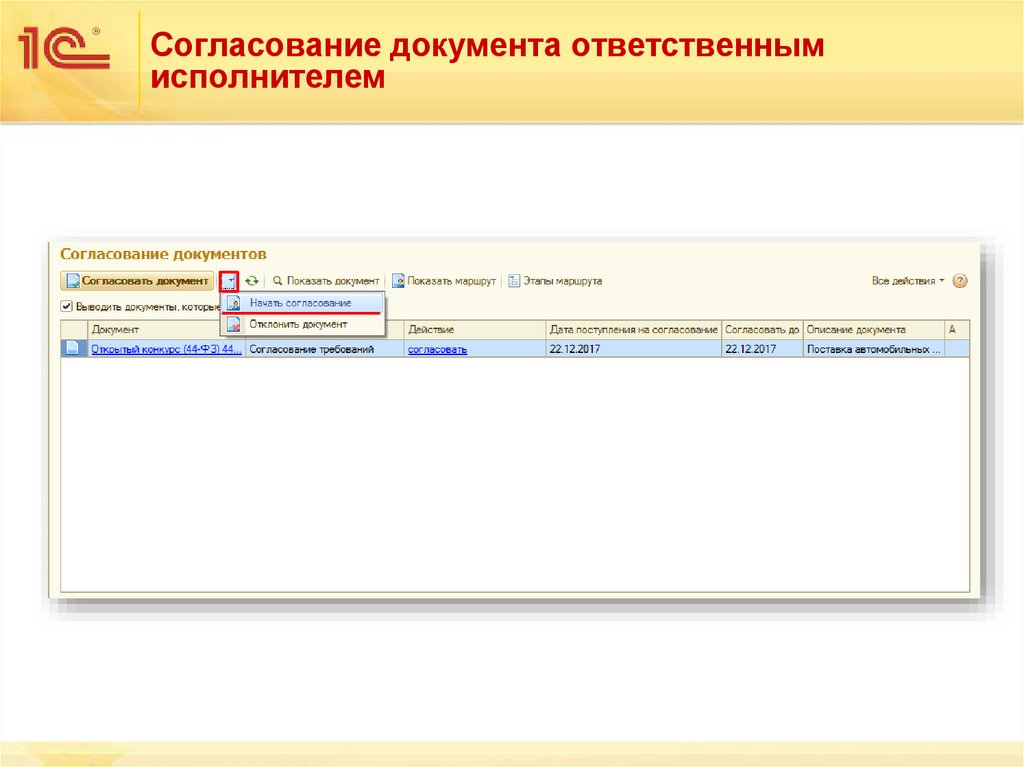Open the Открытый конкурс (44-ФЗ) document link
This screenshot has height=767, width=1024.
tap(165, 348)
